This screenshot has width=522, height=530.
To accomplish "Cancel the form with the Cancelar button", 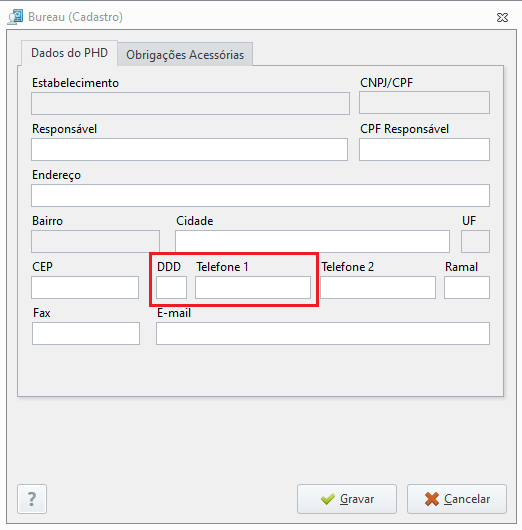I will [x=457, y=499].
